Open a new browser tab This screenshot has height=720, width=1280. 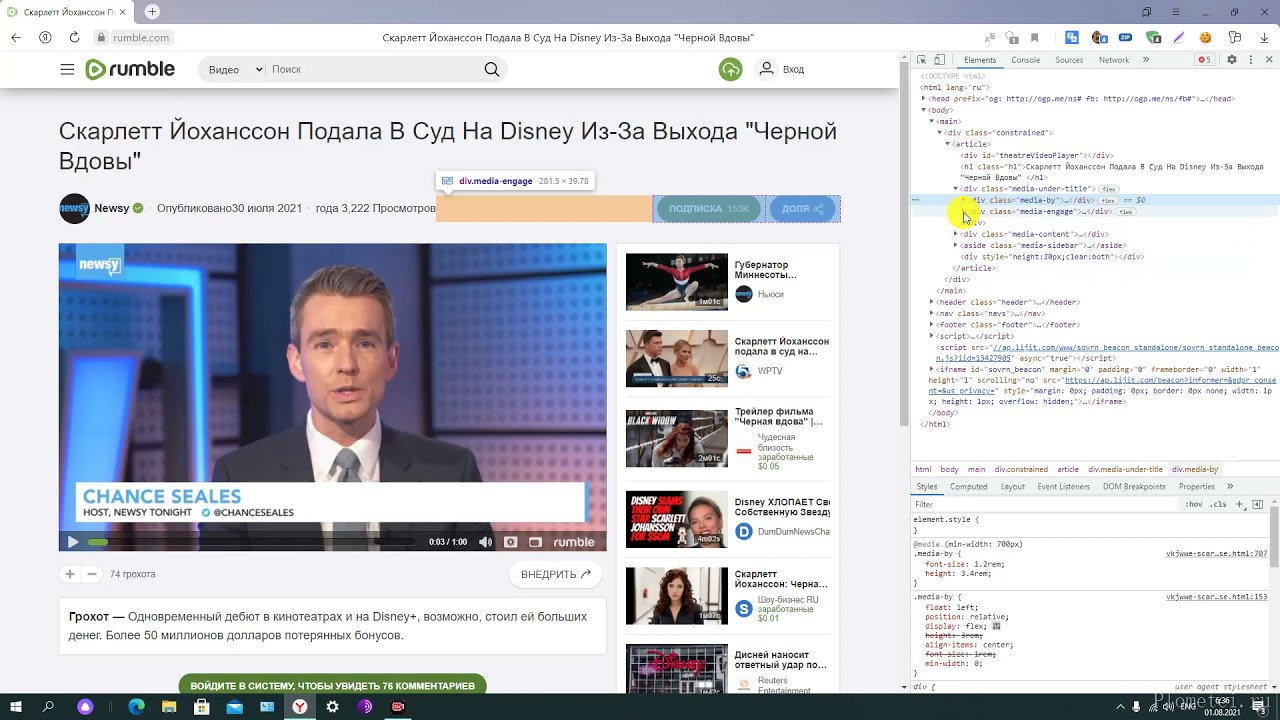click(152, 12)
